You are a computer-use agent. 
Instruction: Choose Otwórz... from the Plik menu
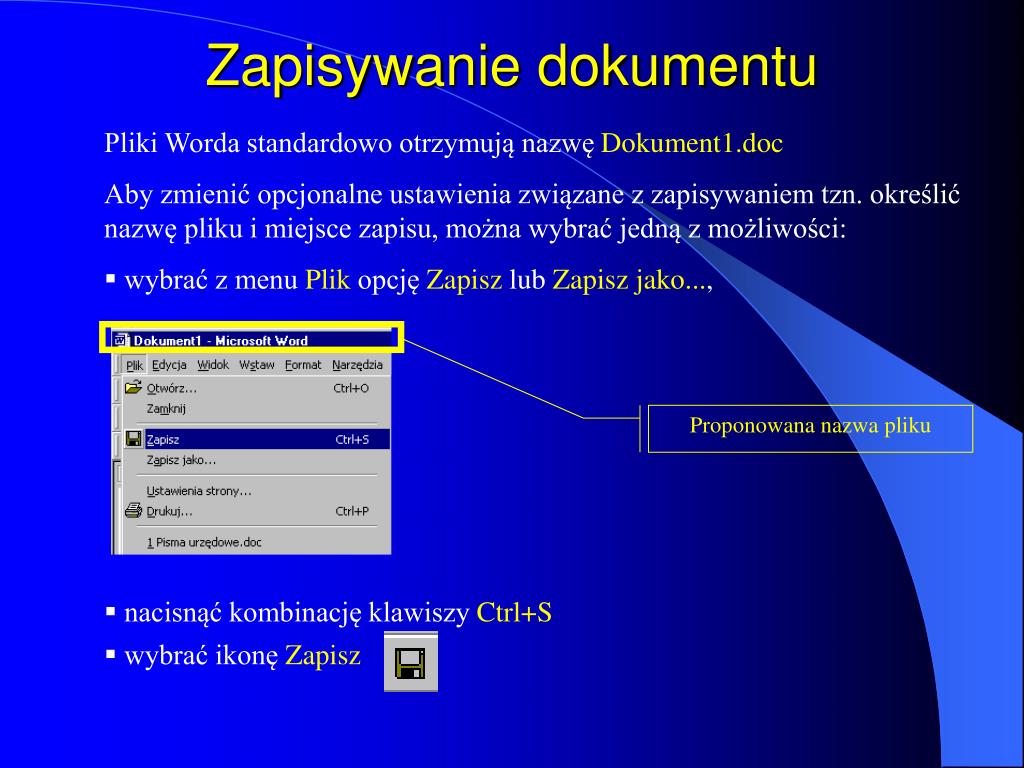point(257,388)
